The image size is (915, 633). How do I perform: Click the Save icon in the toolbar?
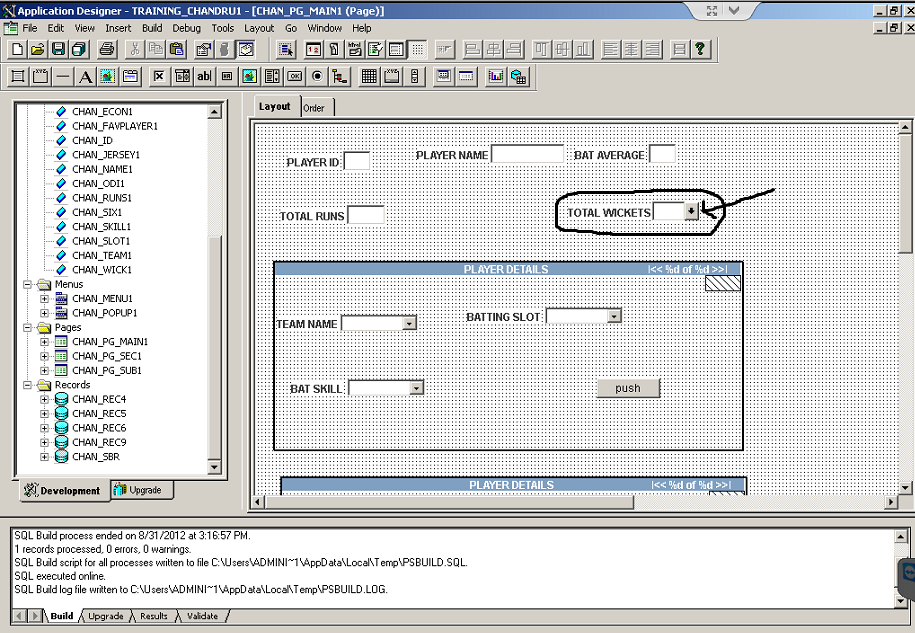[59, 48]
